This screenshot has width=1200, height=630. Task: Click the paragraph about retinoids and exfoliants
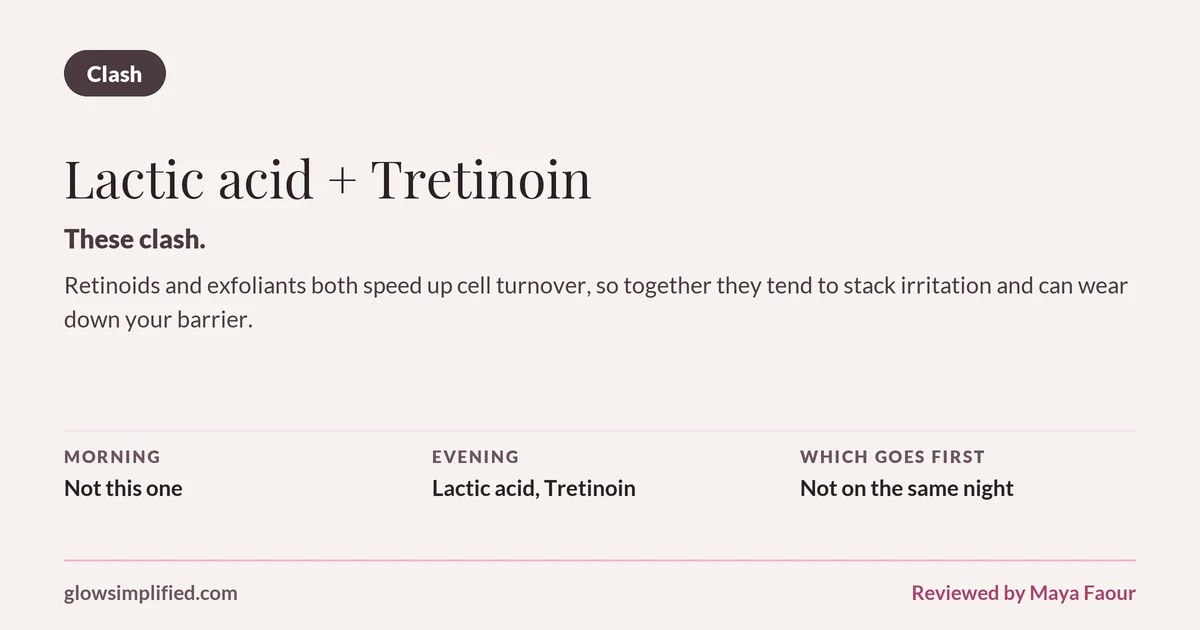[x=596, y=303]
